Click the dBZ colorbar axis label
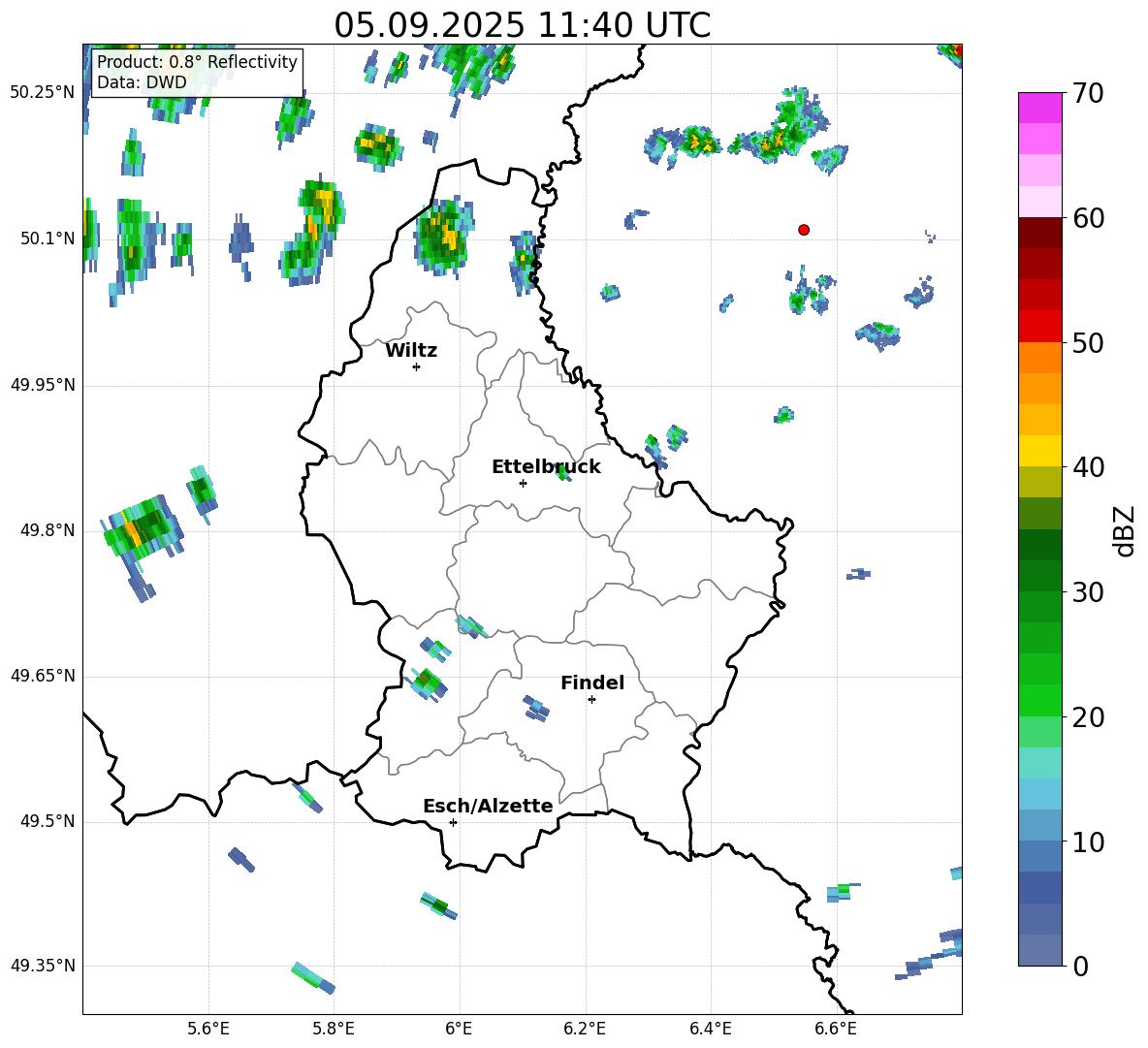 pyautogui.click(x=1126, y=530)
